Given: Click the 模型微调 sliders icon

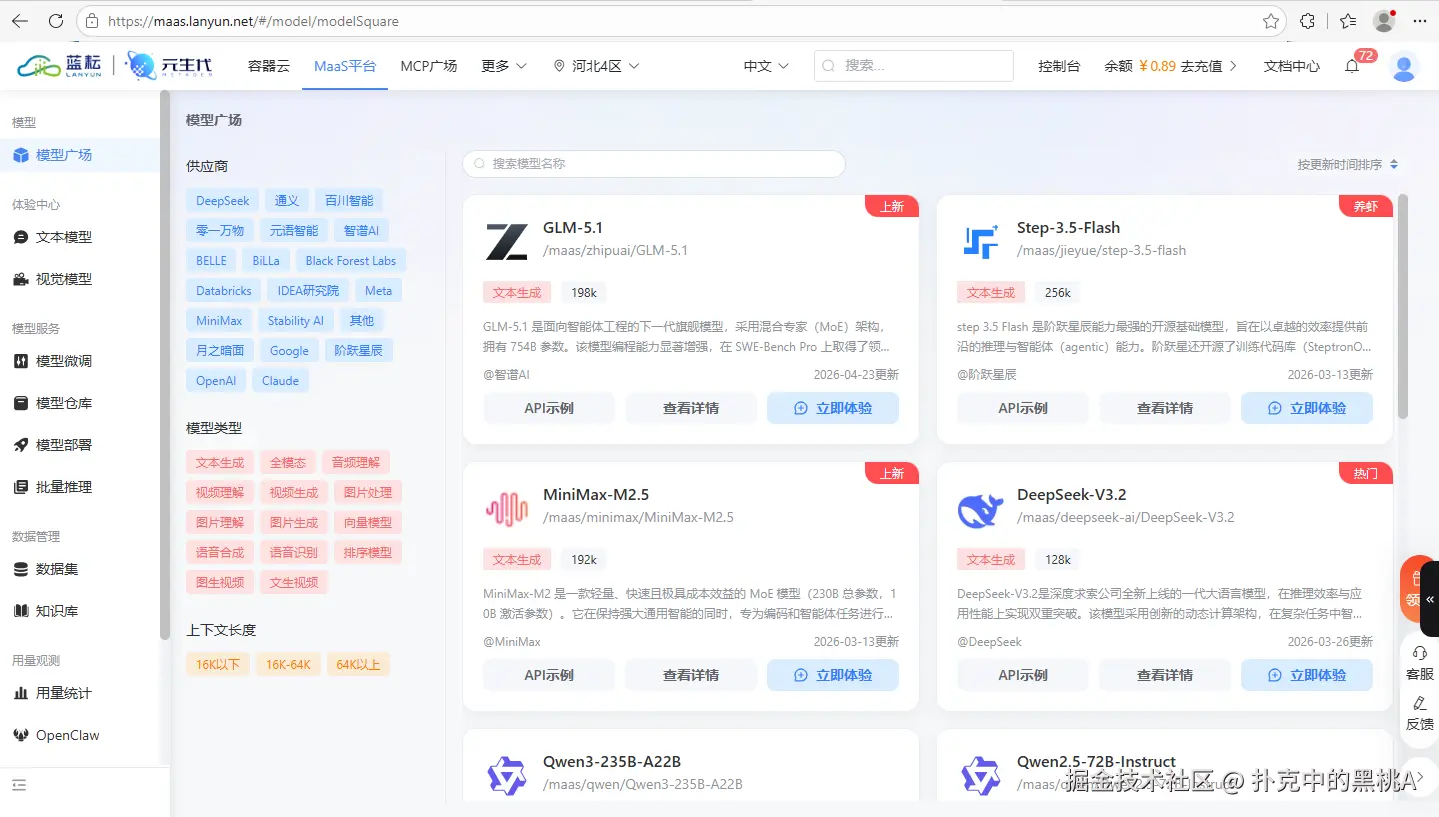Looking at the screenshot, I should tap(20, 361).
